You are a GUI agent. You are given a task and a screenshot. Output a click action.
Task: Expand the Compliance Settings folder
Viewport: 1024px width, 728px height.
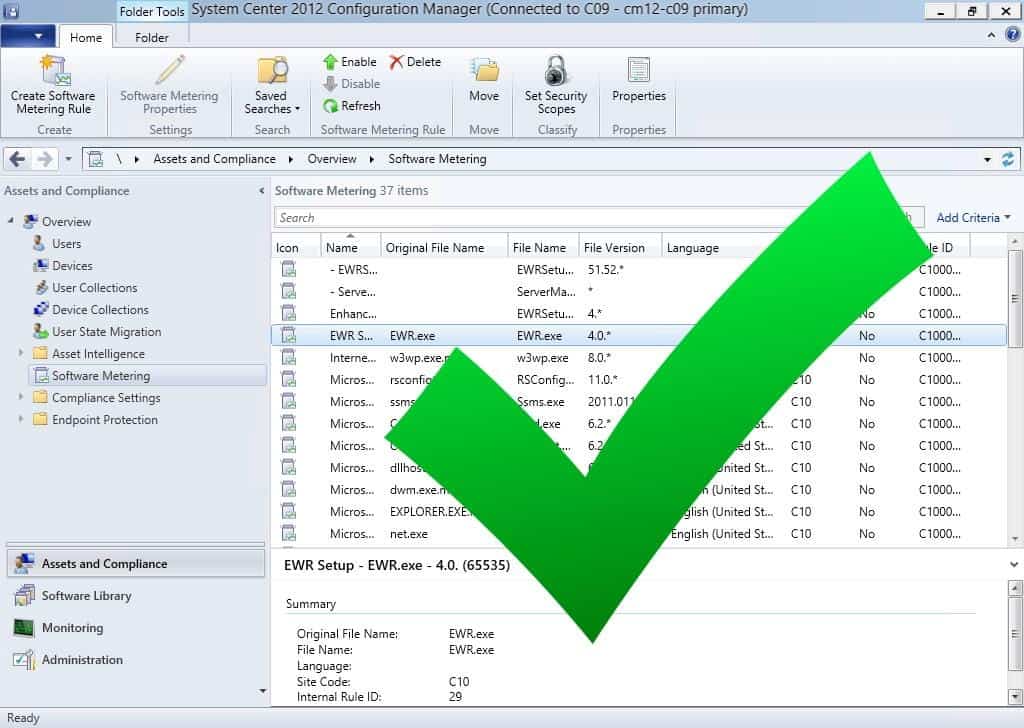20,397
